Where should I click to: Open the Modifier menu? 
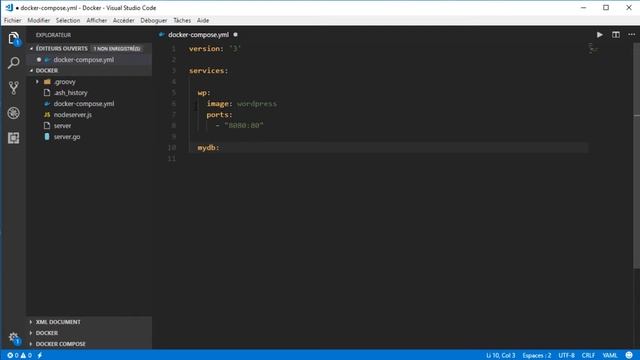click(x=39, y=20)
